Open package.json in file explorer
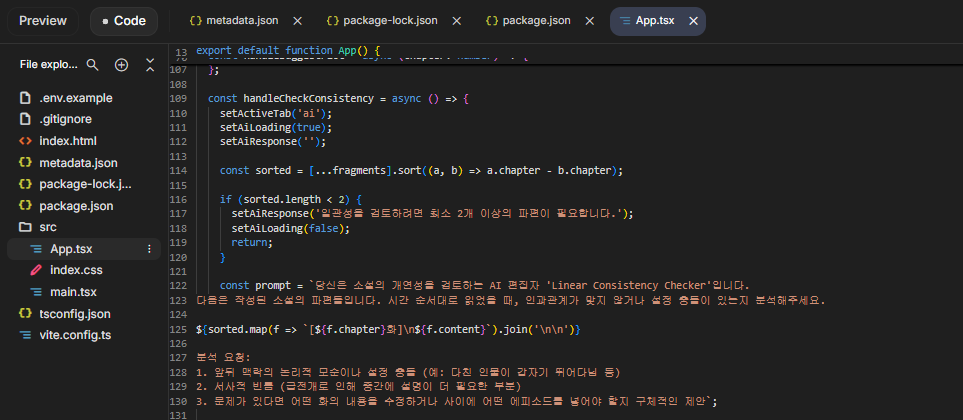 84,206
